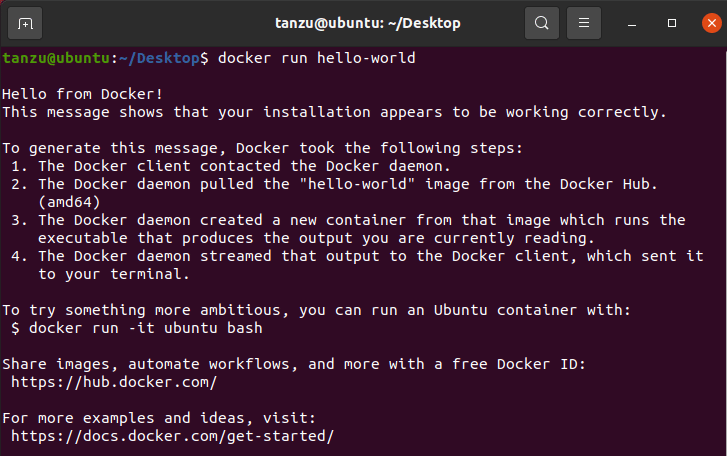Open the hamburger menu
Image resolution: width=727 pixels, height=456 pixels.
tap(584, 23)
